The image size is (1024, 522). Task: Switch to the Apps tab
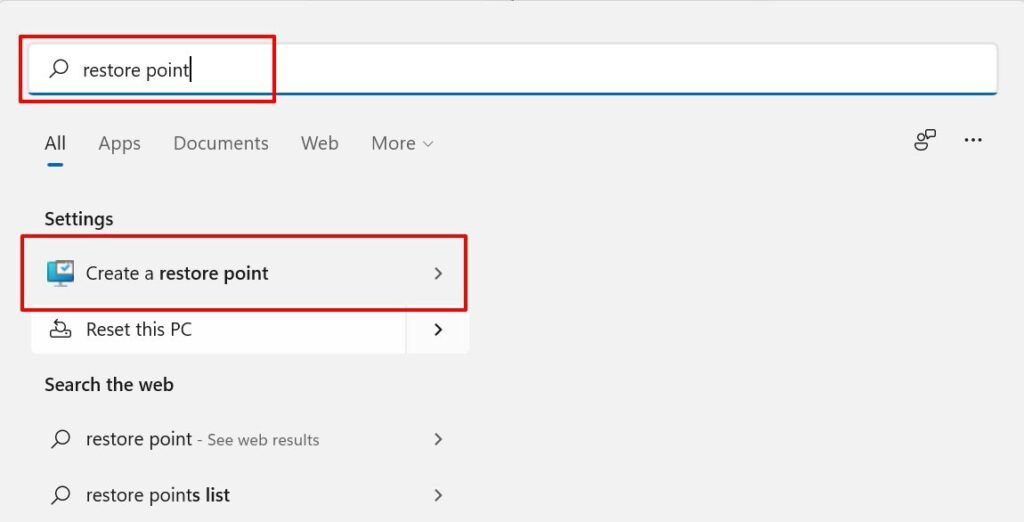(x=120, y=144)
